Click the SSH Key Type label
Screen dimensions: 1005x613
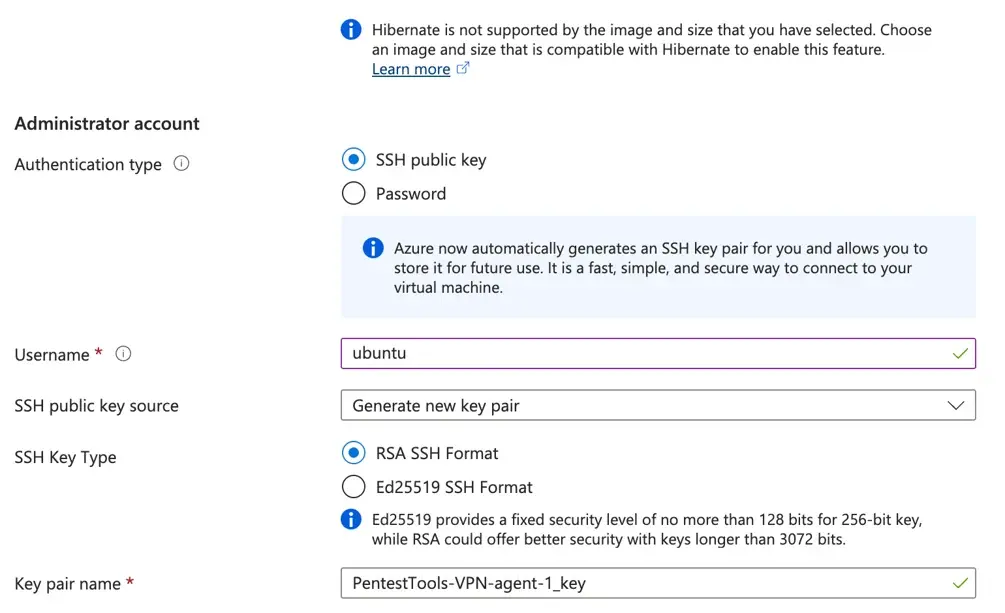pos(65,457)
